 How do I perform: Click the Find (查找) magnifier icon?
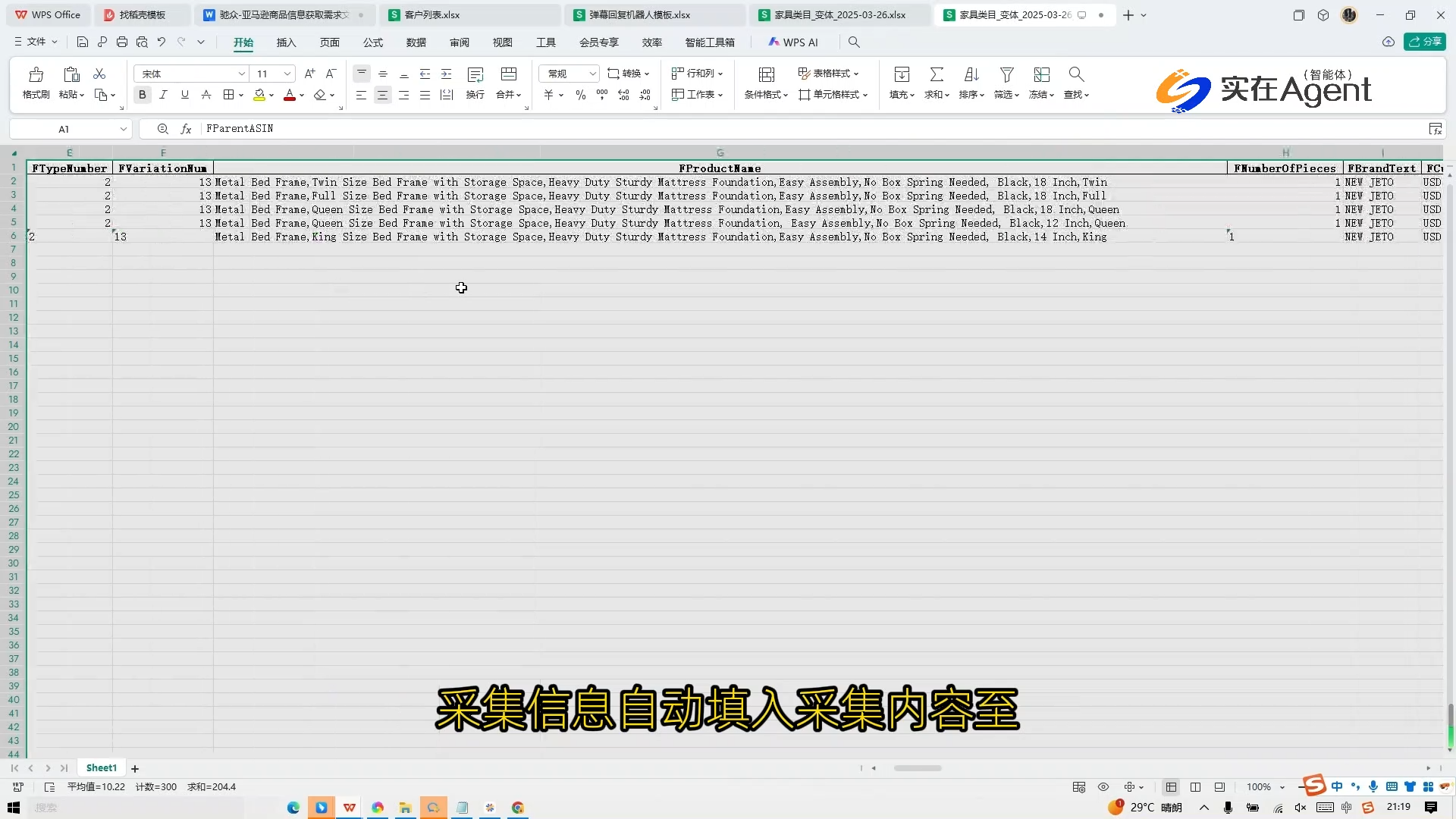1075,75
